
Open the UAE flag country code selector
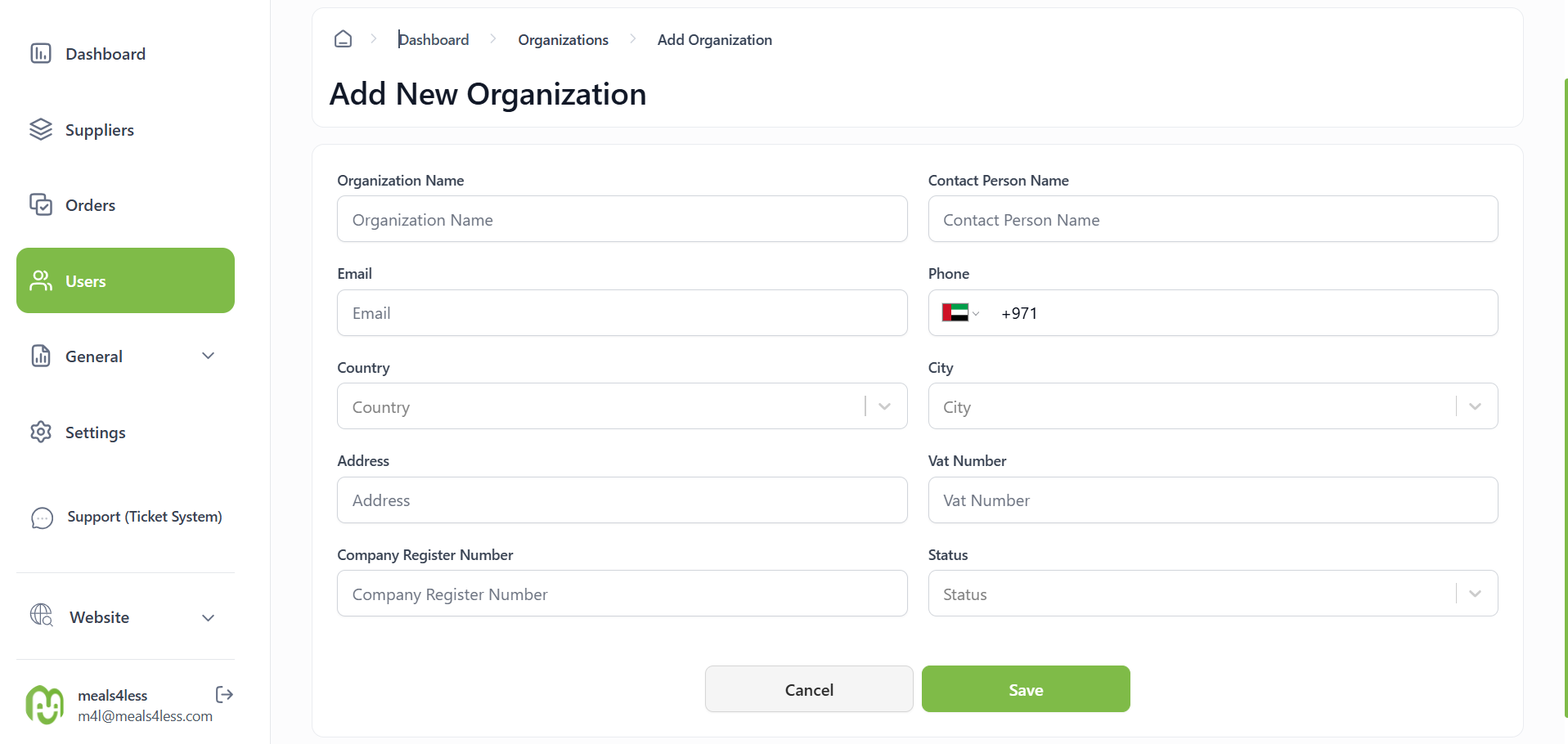(960, 312)
